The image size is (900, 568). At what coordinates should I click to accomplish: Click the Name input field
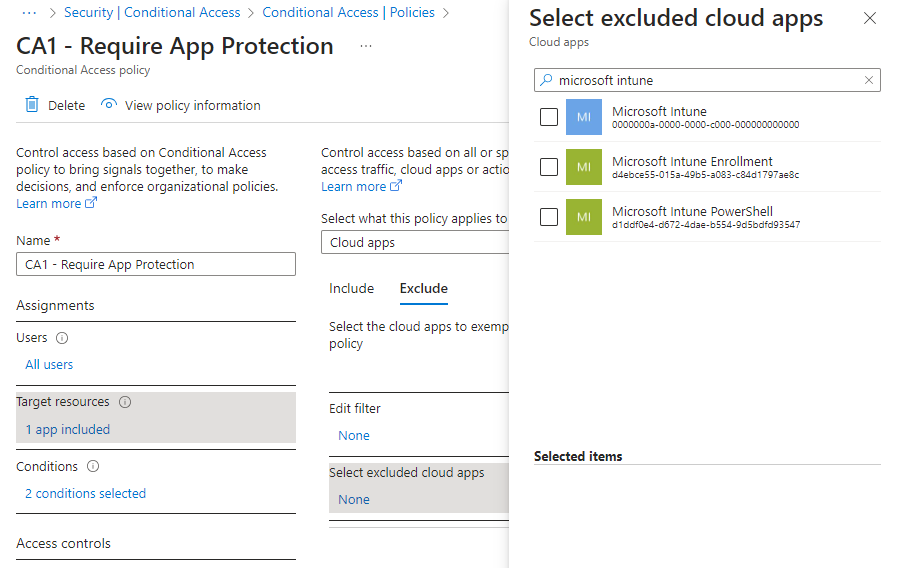pos(156,264)
